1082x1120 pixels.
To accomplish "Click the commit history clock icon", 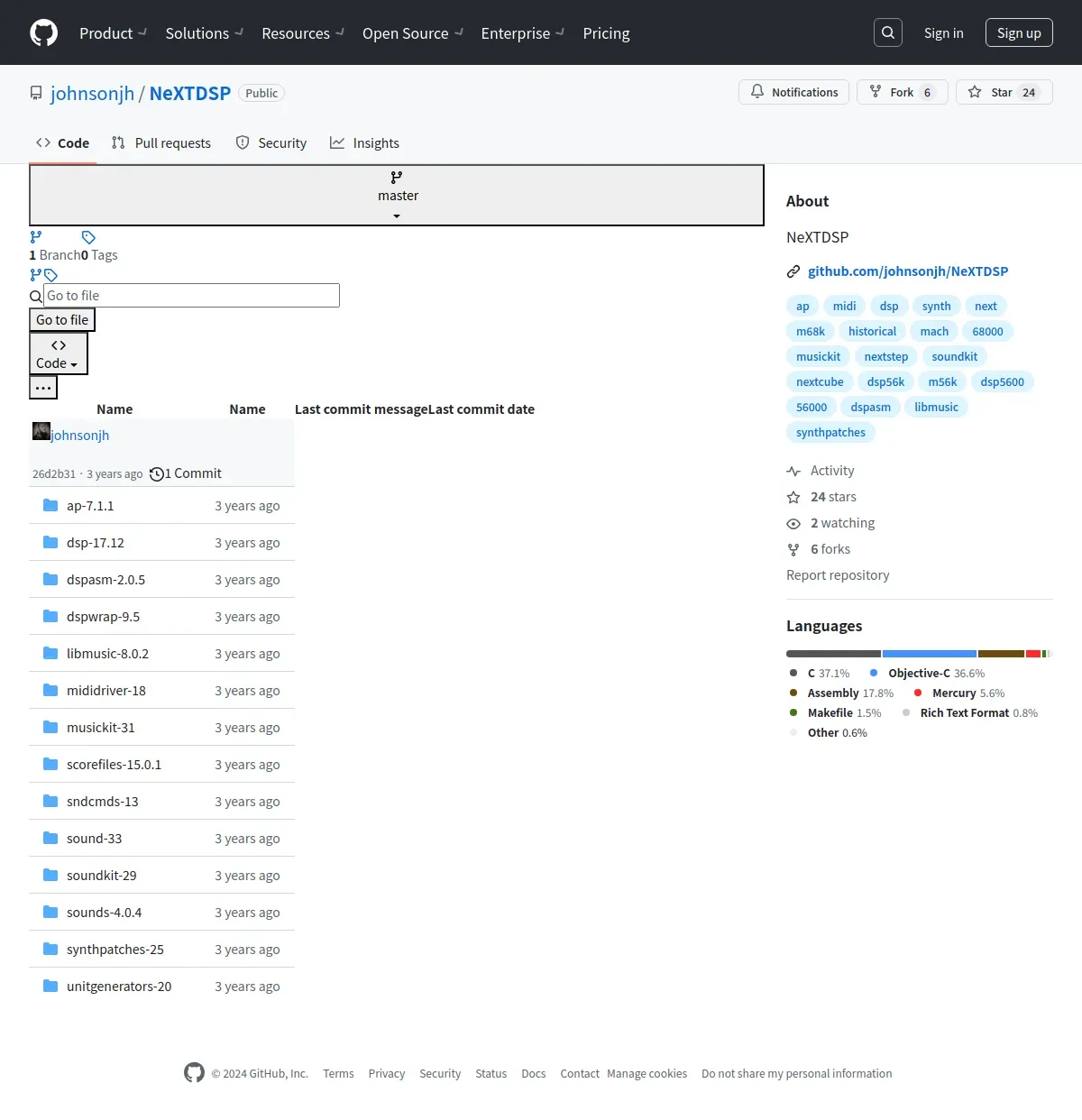I will 157,474.
